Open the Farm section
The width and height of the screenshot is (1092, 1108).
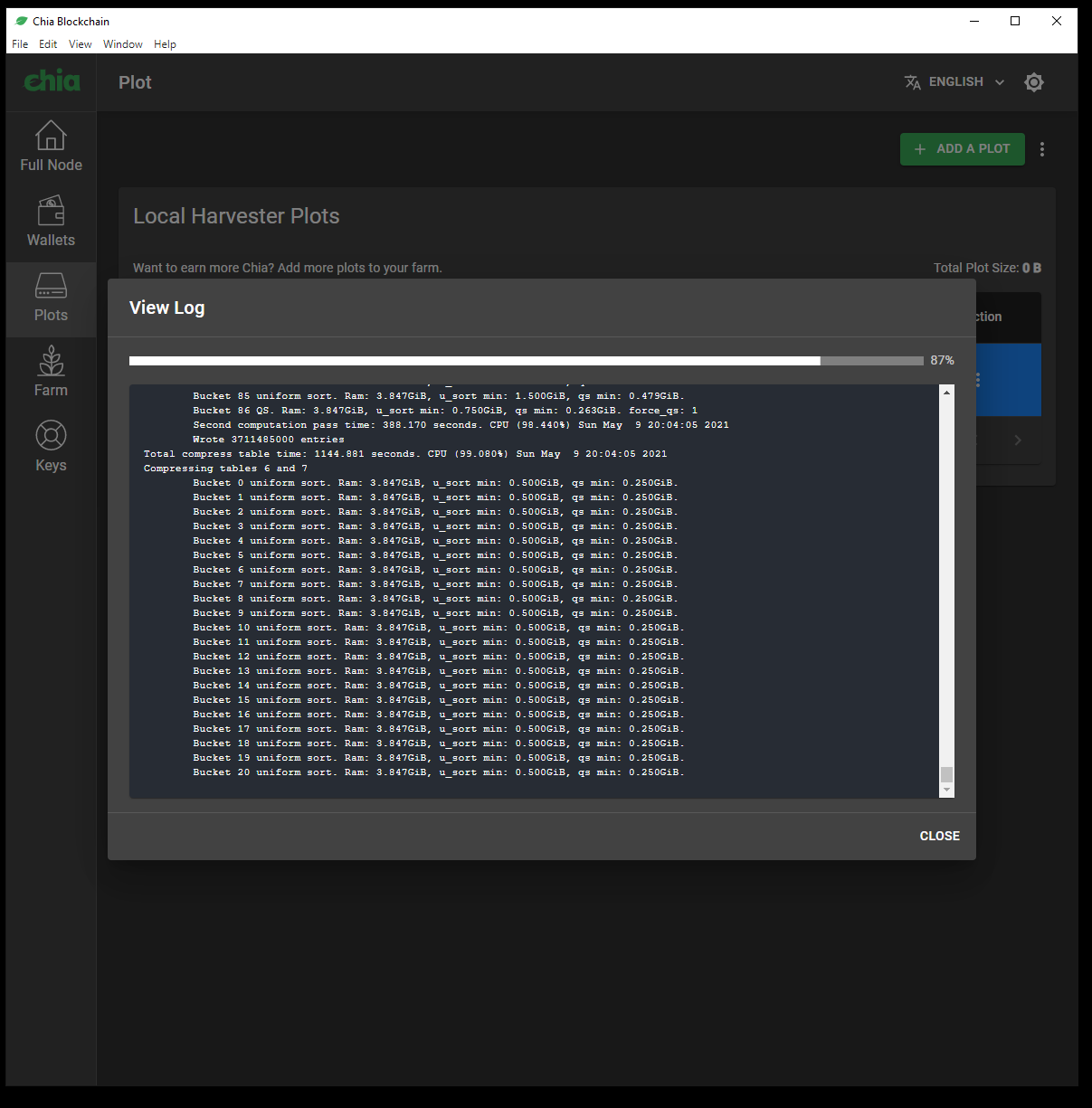(51, 370)
